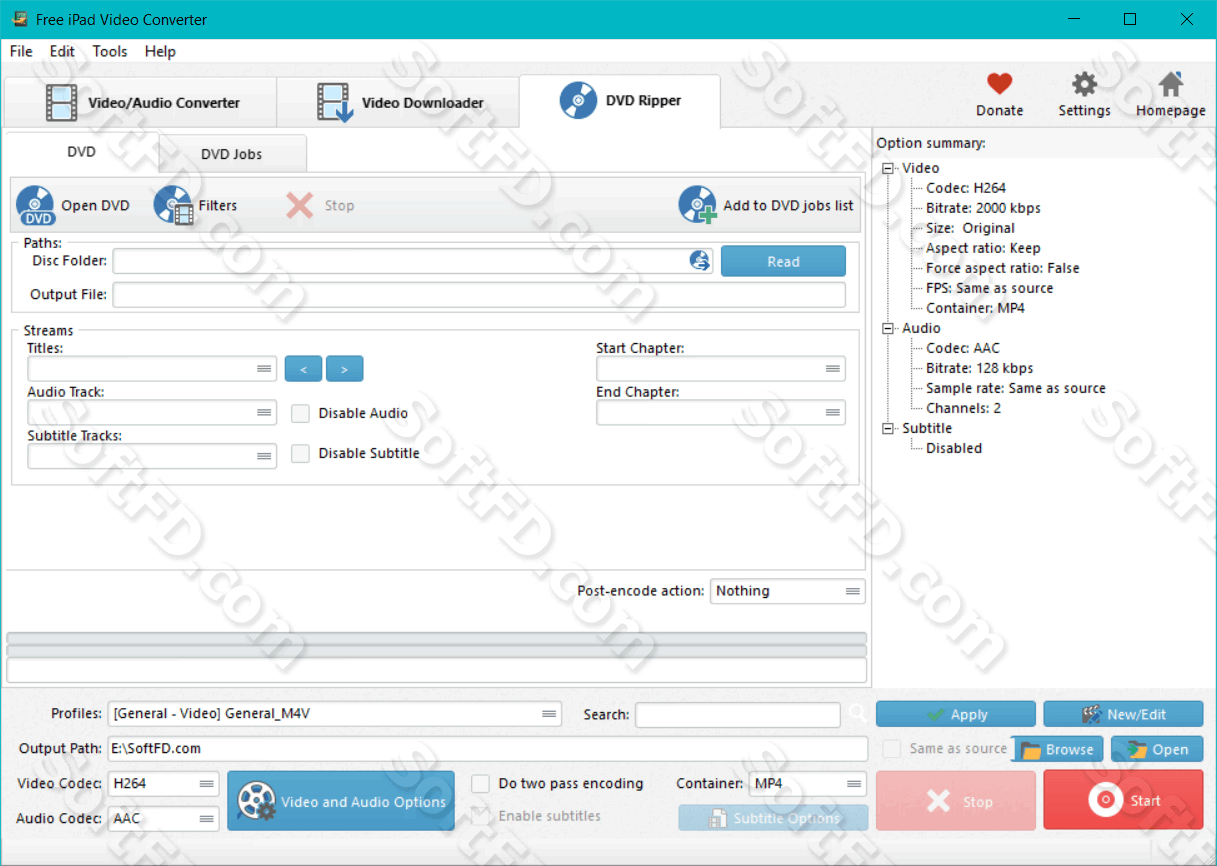Open Video and Audio Options
The width and height of the screenshot is (1217, 866).
(x=341, y=801)
